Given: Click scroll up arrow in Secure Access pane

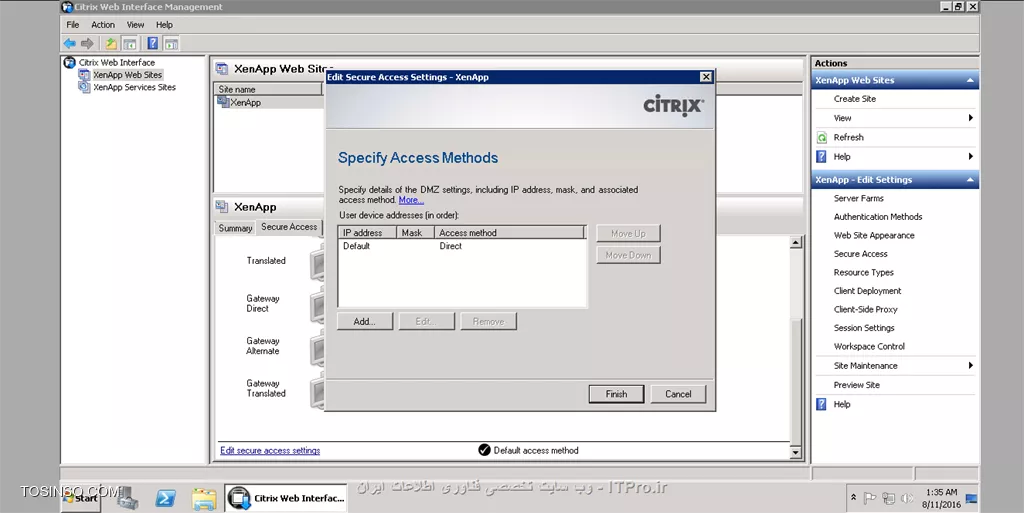Looking at the screenshot, I should 795,243.
